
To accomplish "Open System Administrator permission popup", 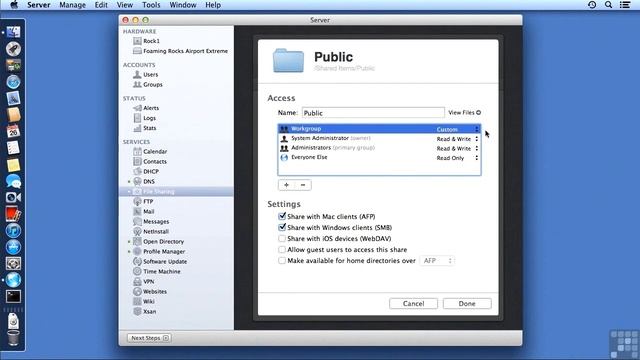I will [x=458, y=139].
